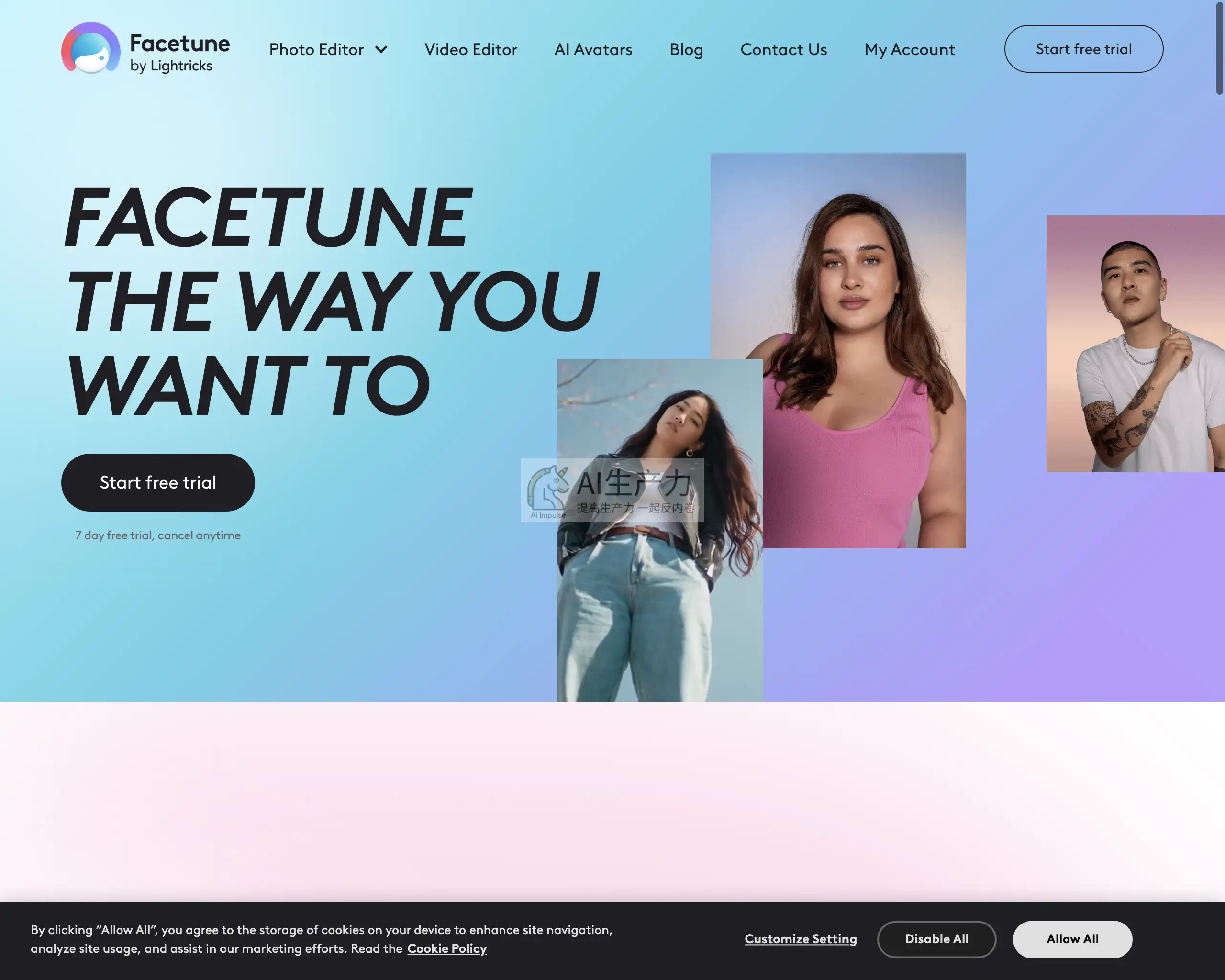Click the AI Impulse watermark logo

612,490
